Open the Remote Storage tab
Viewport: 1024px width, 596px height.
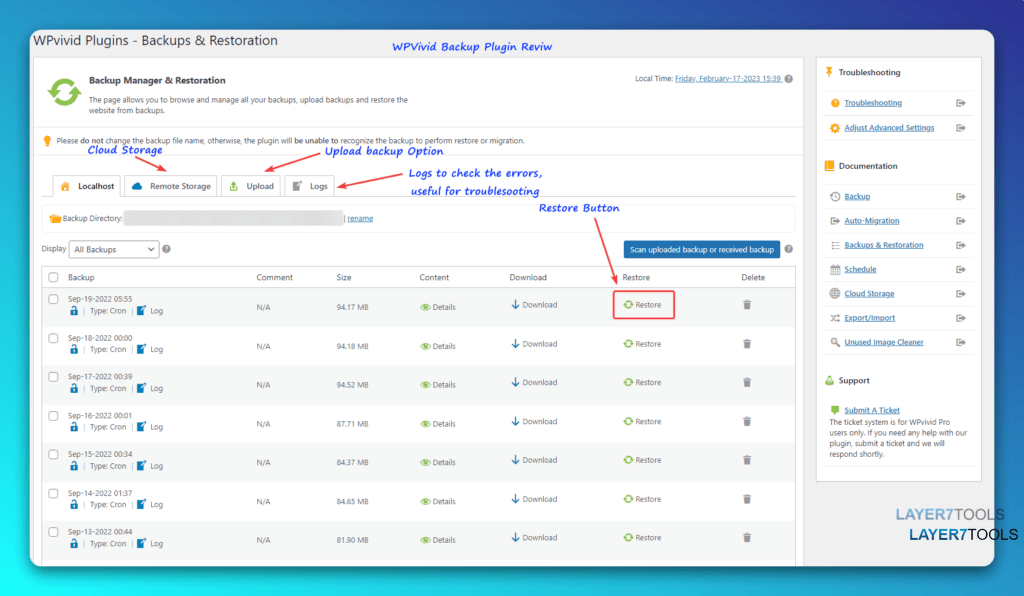pyautogui.click(x=171, y=186)
